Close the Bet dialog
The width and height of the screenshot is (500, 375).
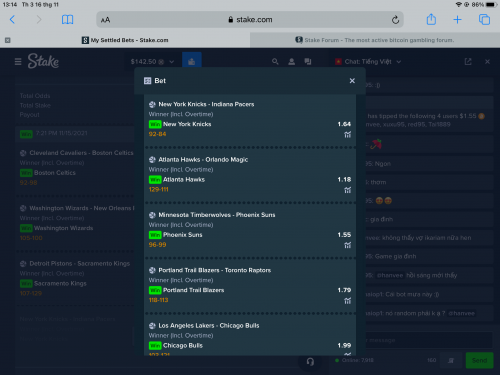coord(352,81)
